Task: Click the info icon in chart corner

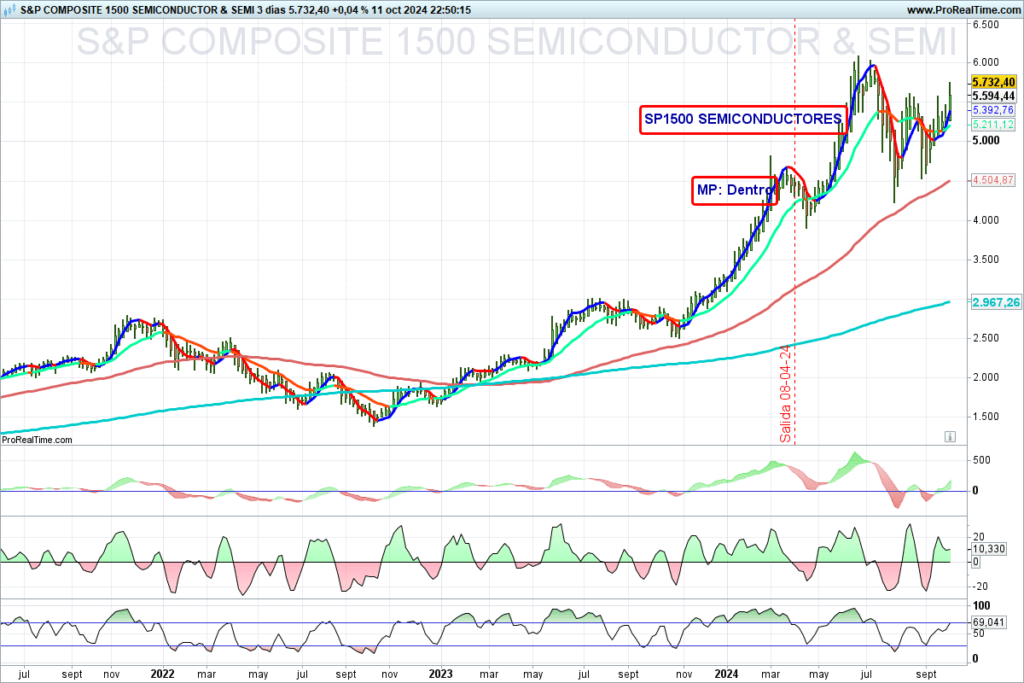Action: 950,436
